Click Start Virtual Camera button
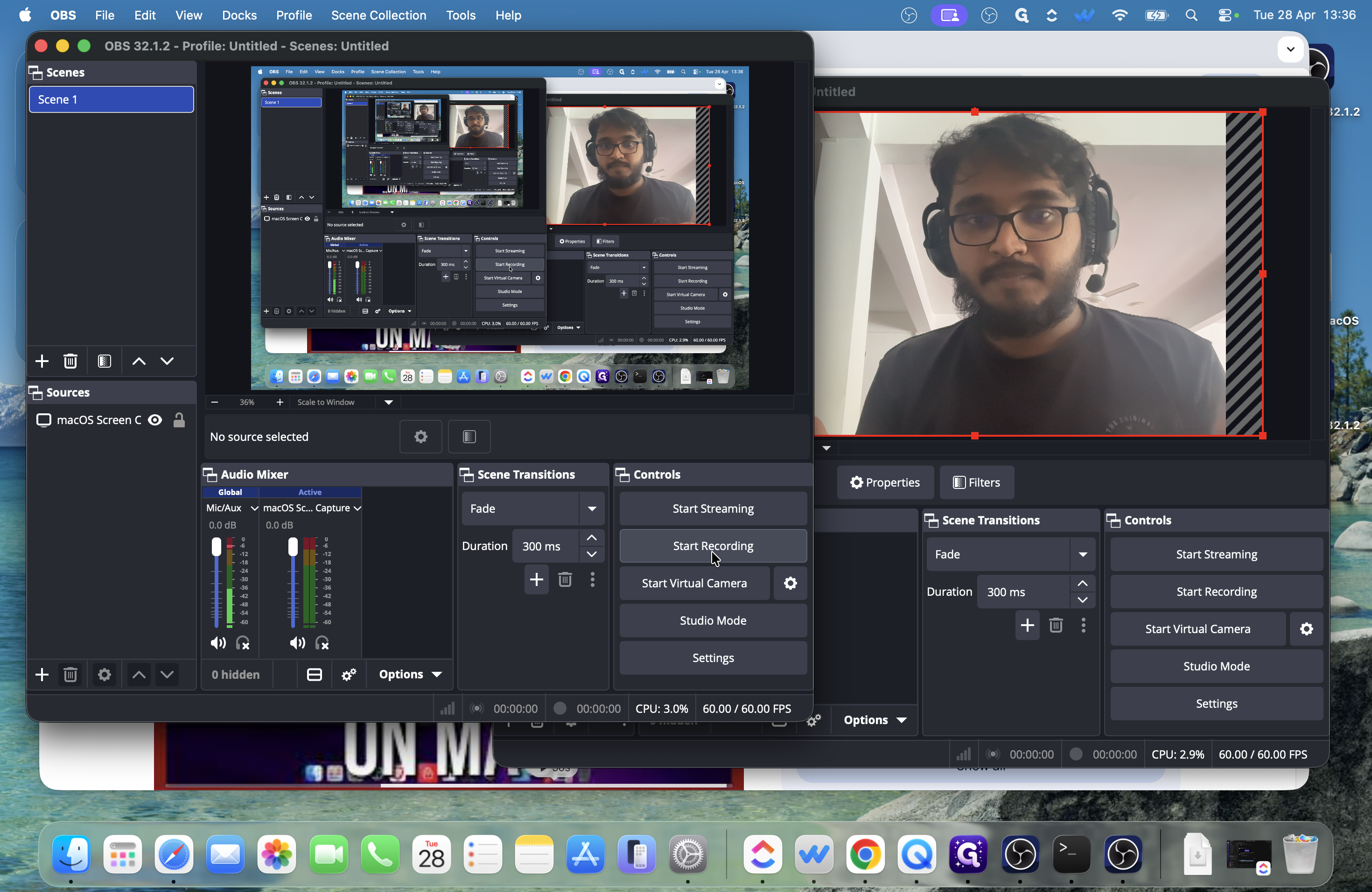Screen dimensions: 1372x892 pyautogui.click(x=694, y=583)
